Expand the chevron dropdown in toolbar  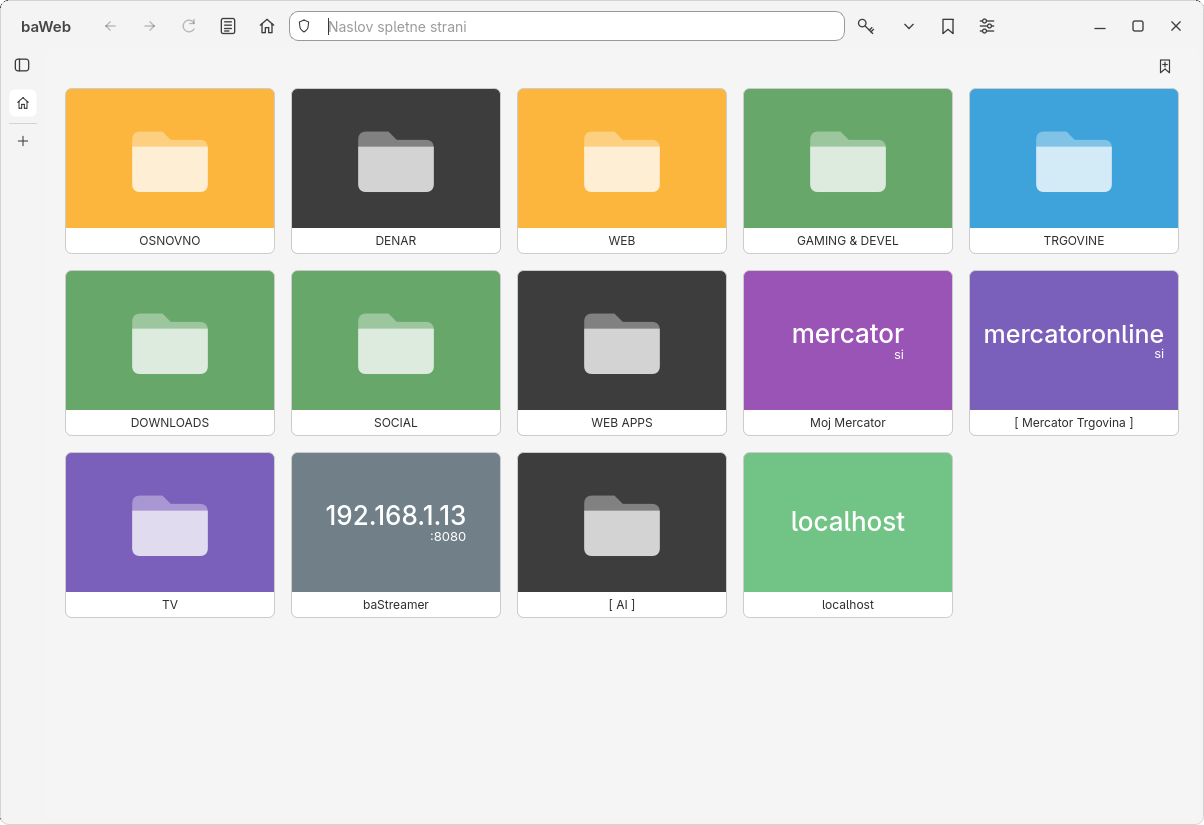pyautogui.click(x=909, y=26)
